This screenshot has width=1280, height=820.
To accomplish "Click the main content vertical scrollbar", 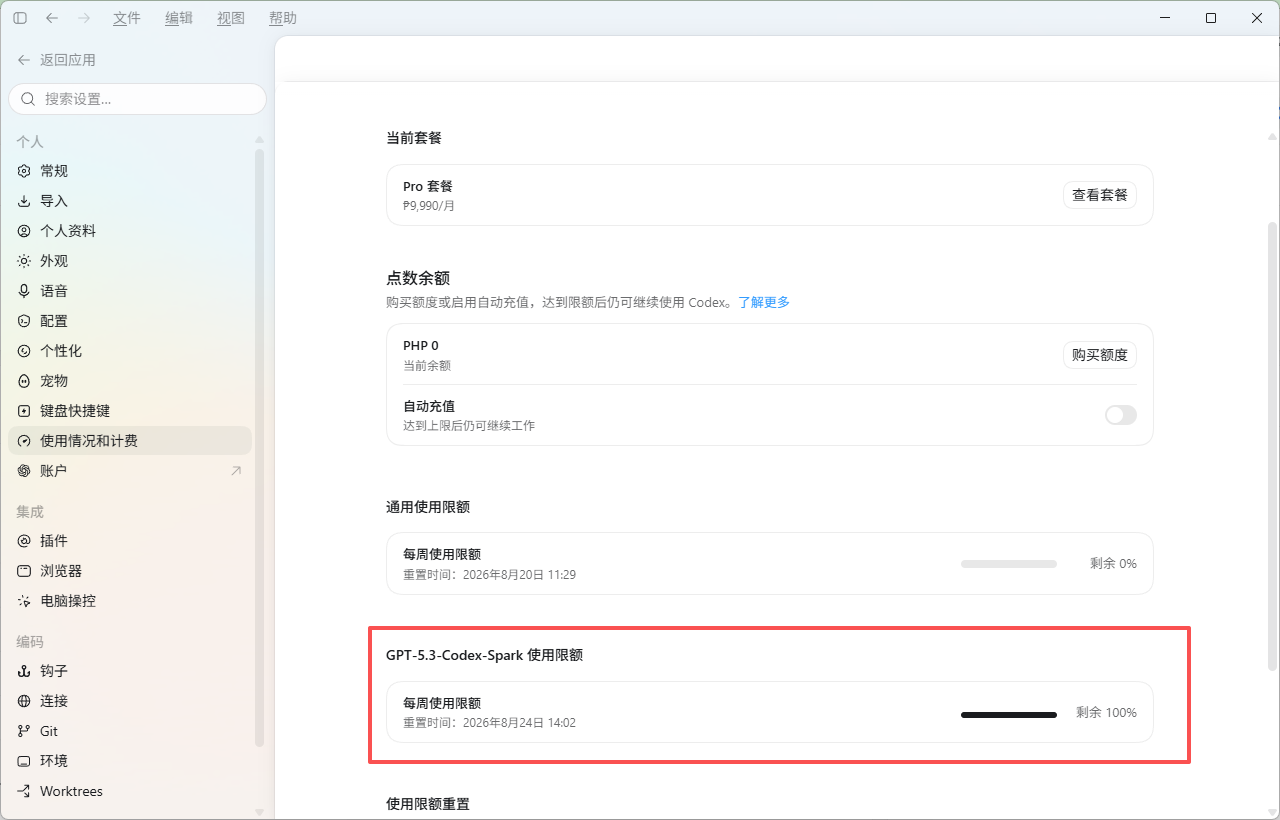I will 1272,445.
